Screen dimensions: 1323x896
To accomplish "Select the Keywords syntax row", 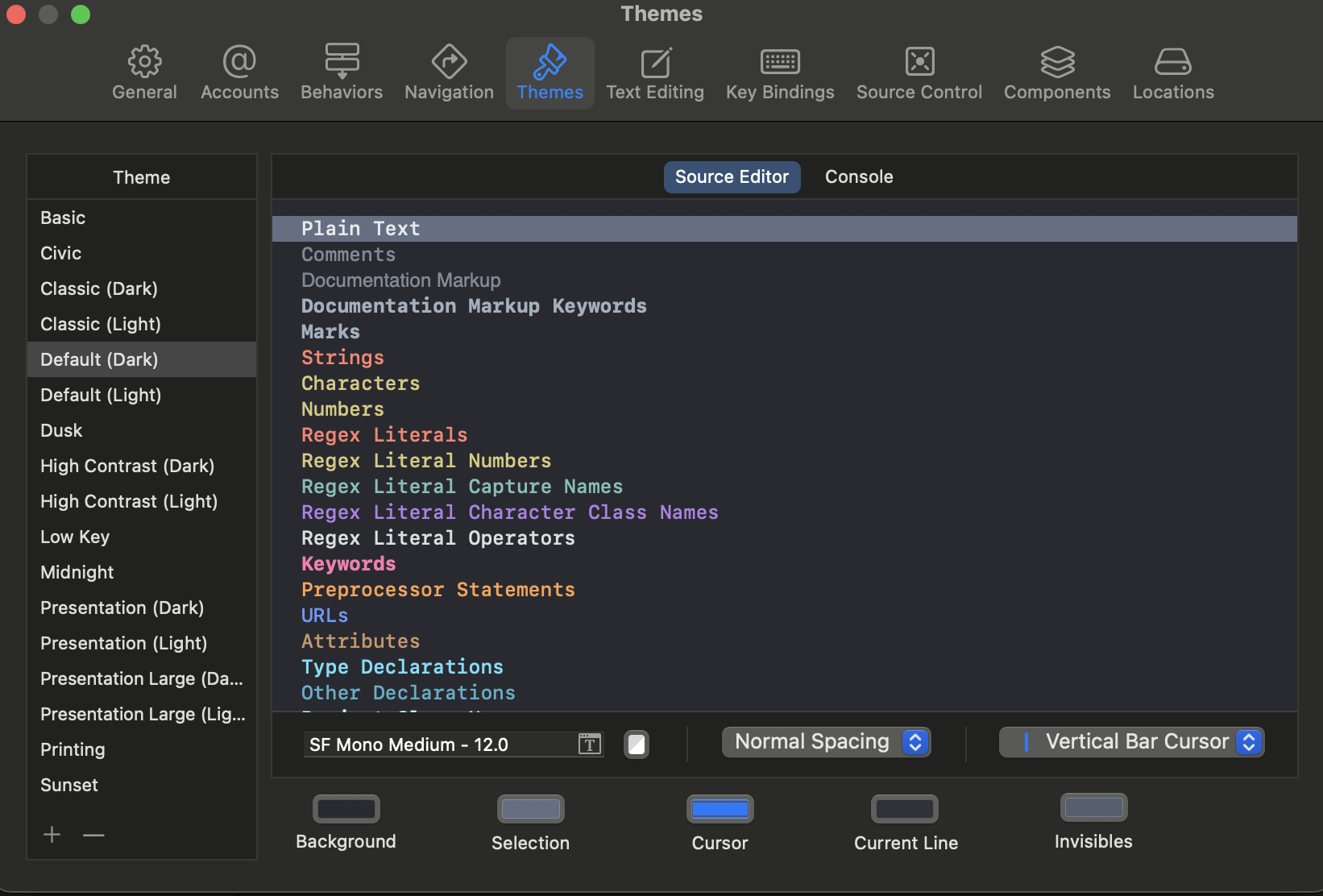I will tap(785, 564).
